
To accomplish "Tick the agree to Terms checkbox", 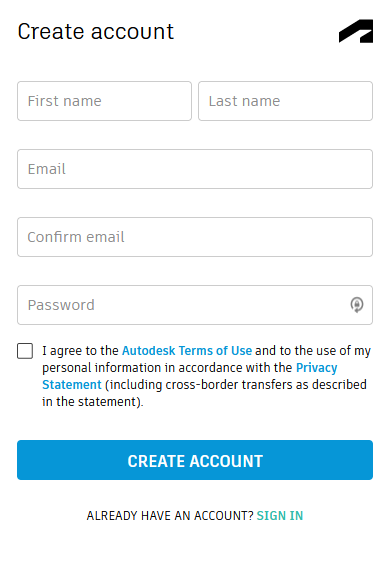I will 25,351.
